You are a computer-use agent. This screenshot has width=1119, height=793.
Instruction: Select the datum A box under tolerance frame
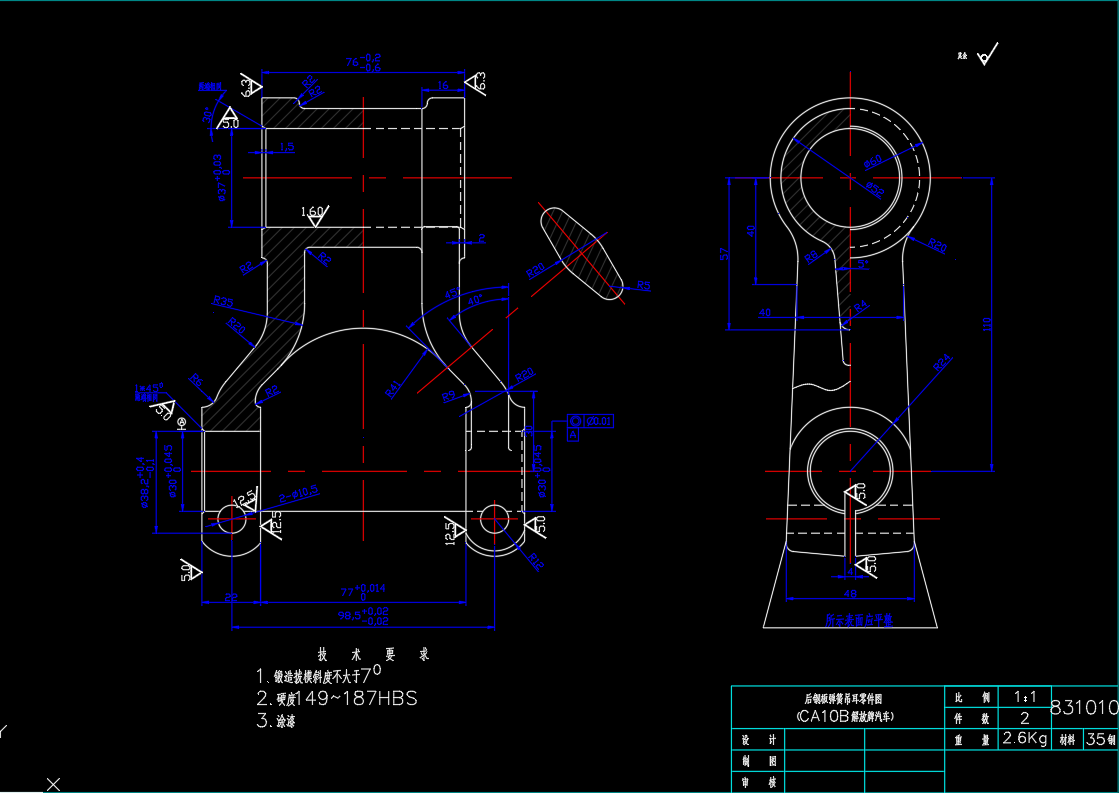coord(574,434)
